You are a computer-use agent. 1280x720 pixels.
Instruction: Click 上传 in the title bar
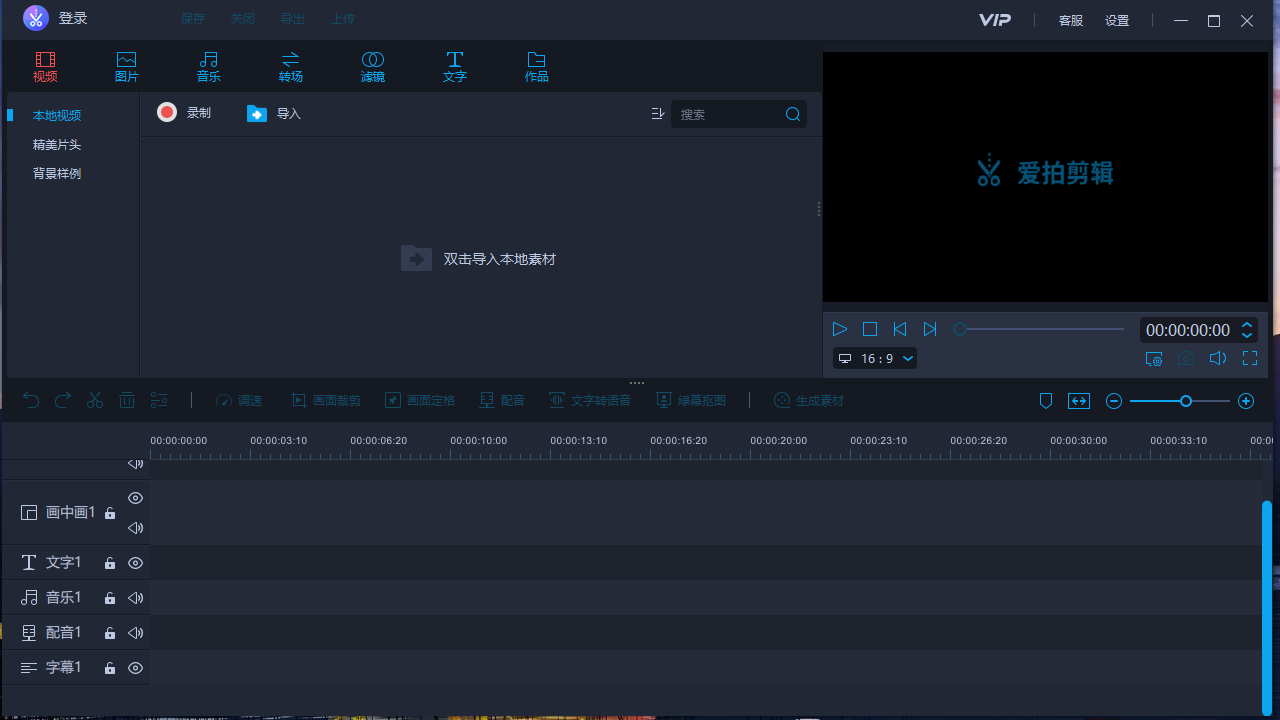343,19
